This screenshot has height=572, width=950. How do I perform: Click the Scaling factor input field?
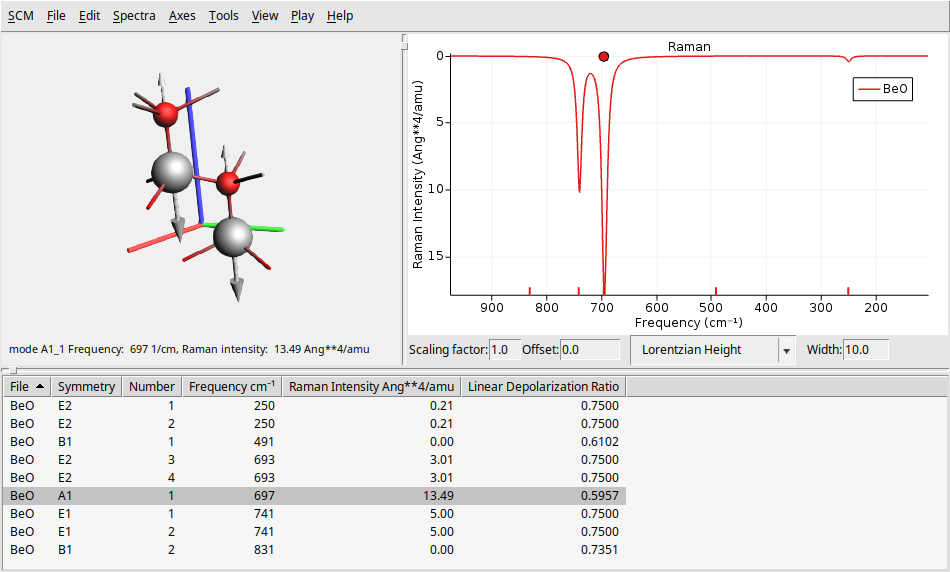(504, 350)
